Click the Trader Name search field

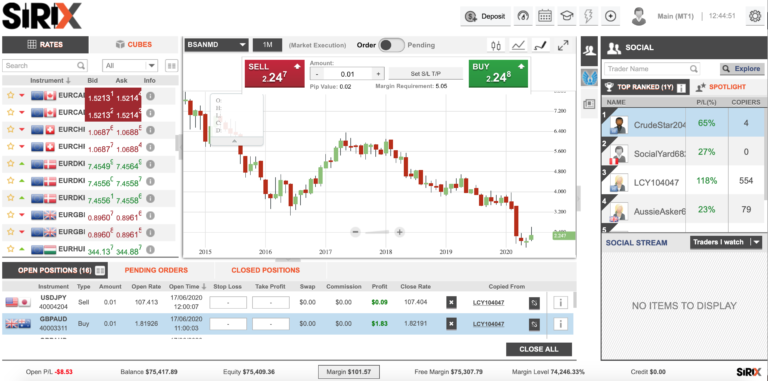[x=651, y=69]
